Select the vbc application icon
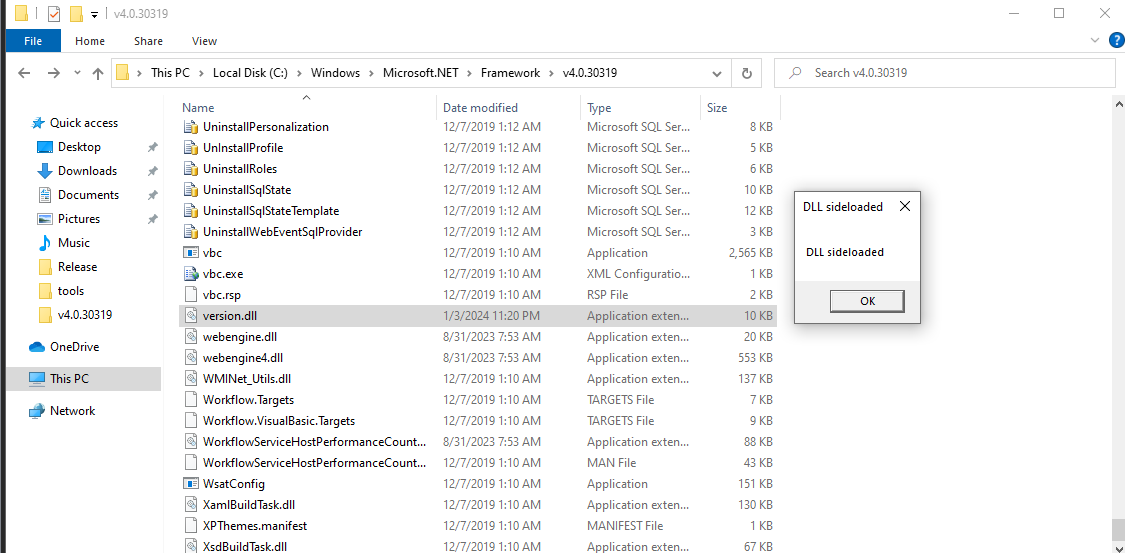Image resolution: width=1125 pixels, height=553 pixels. tap(190, 252)
